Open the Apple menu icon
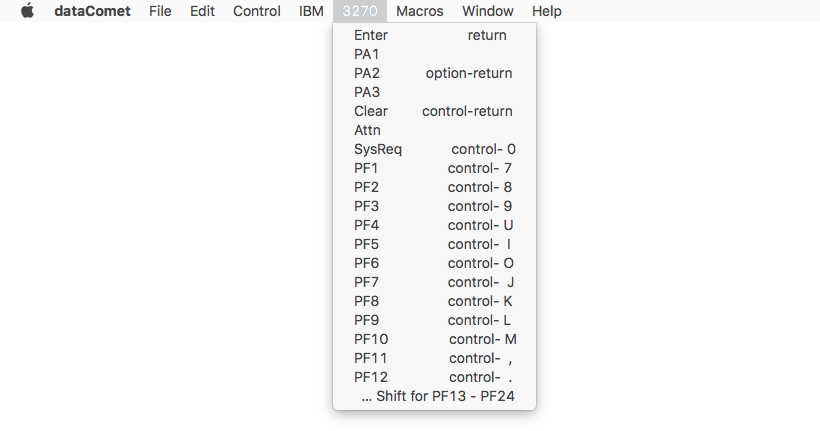This screenshot has width=820, height=431. [27, 11]
